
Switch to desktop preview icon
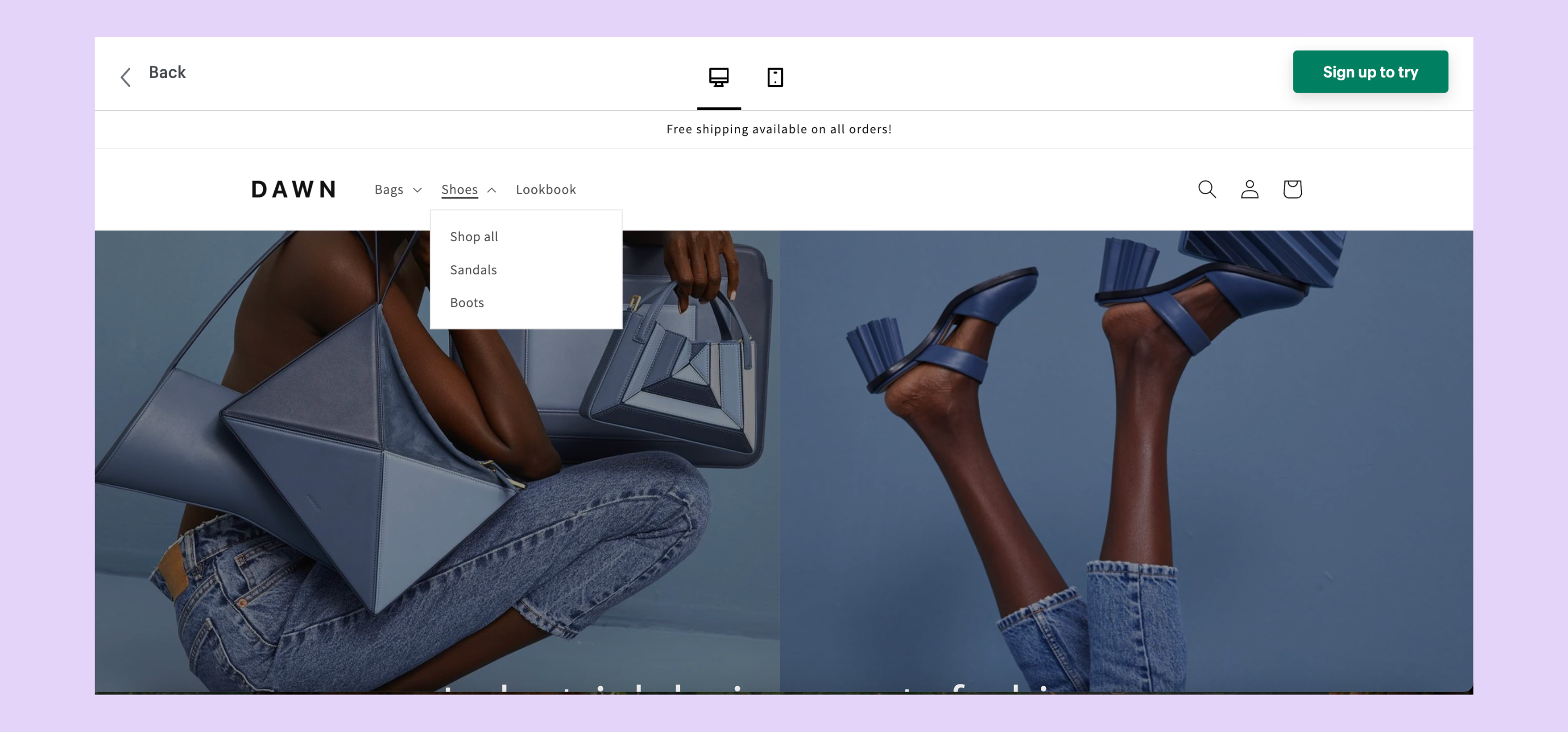(718, 77)
